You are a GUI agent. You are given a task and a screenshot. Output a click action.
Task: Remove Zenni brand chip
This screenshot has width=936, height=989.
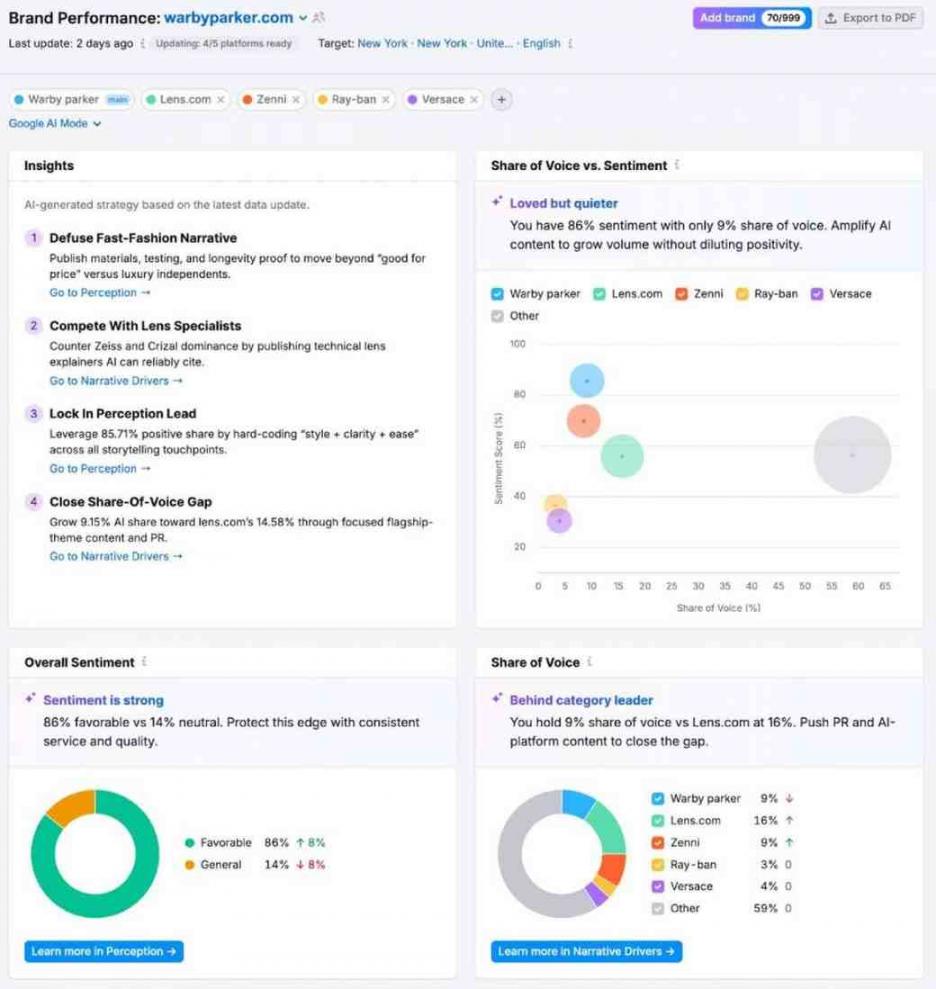pos(296,100)
